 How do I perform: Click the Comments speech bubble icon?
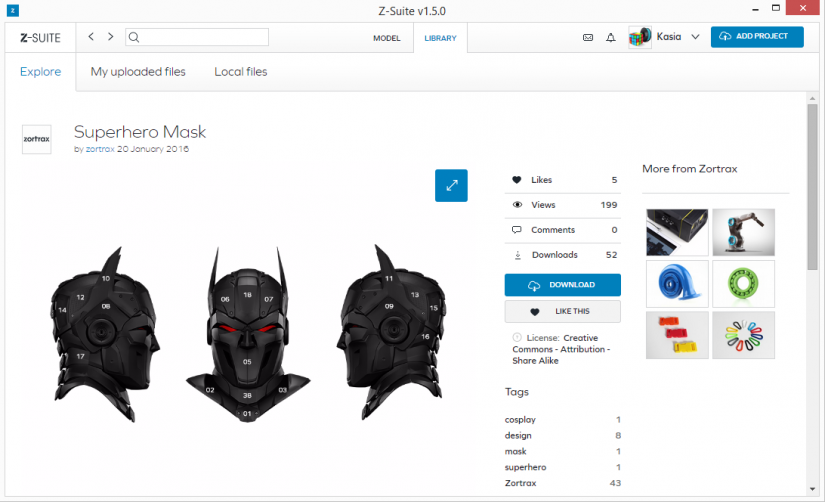click(x=517, y=230)
